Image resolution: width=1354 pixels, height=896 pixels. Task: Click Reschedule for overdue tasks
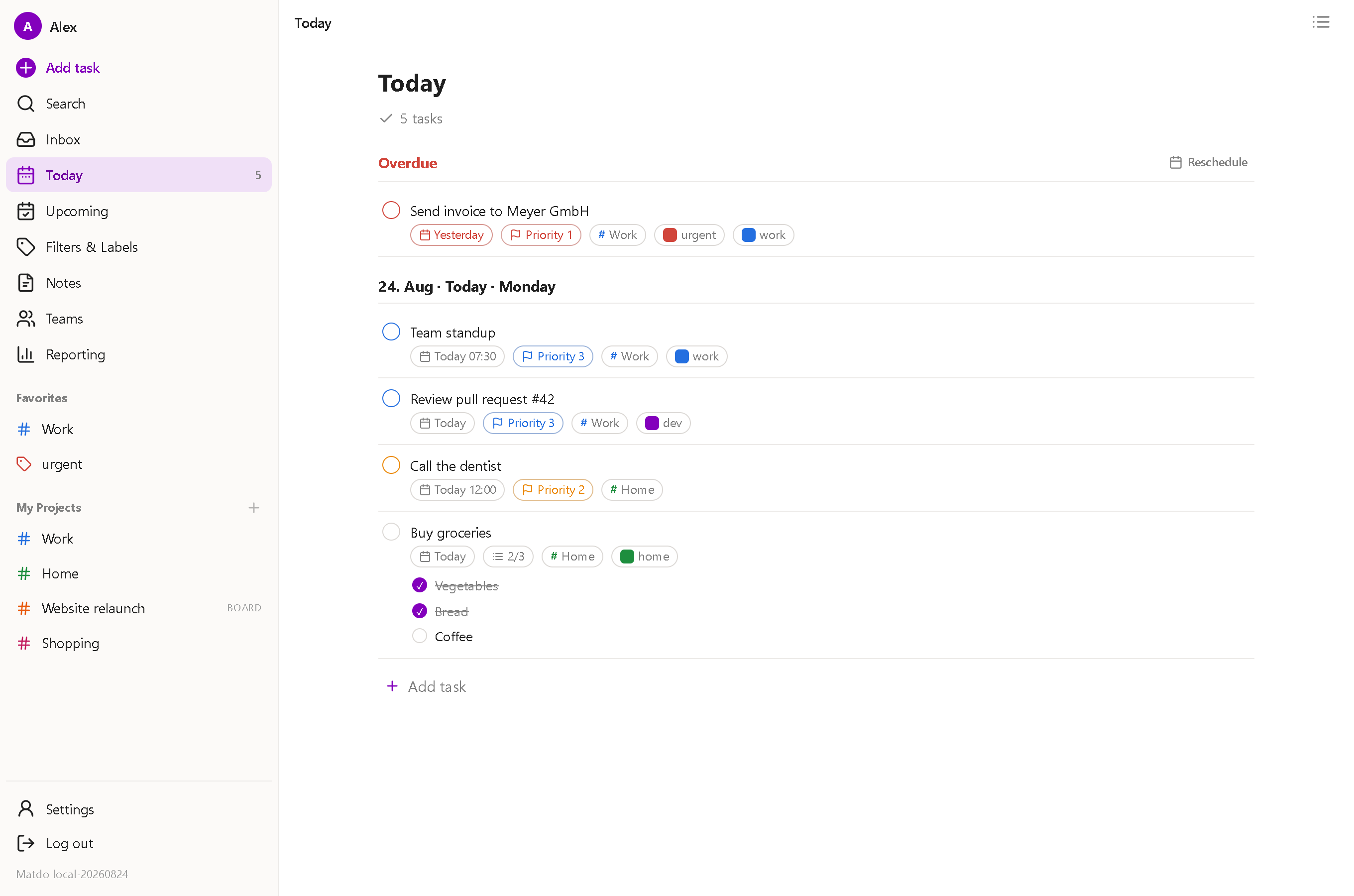pyautogui.click(x=1208, y=162)
